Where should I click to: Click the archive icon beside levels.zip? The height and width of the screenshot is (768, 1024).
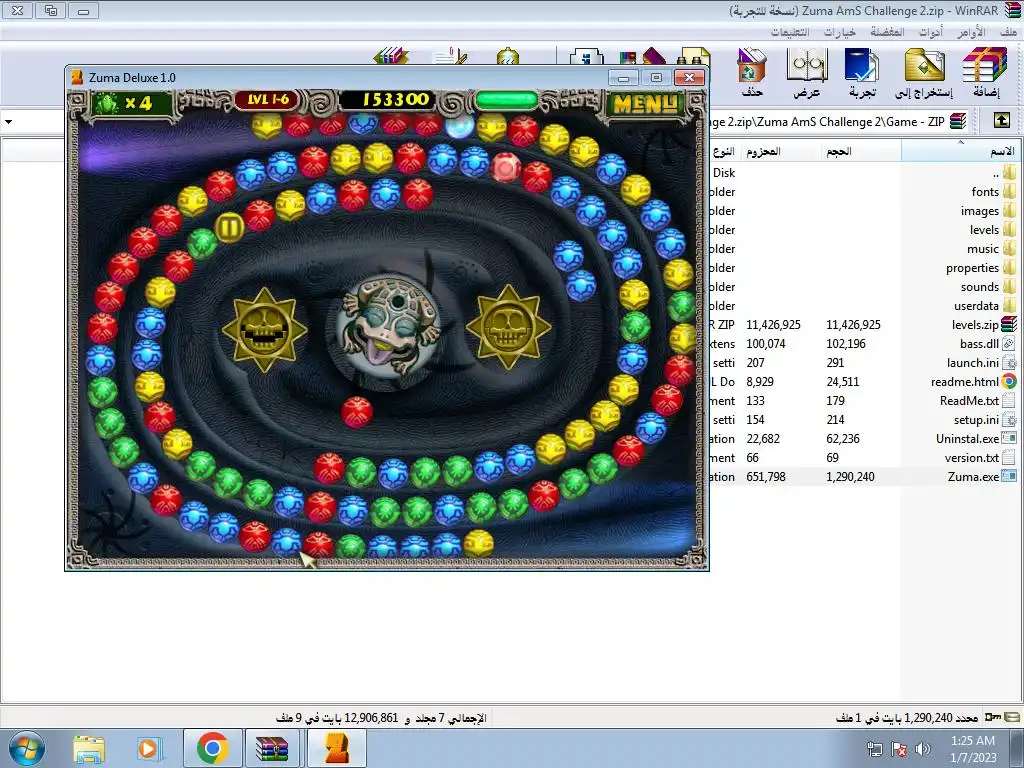(x=1009, y=325)
